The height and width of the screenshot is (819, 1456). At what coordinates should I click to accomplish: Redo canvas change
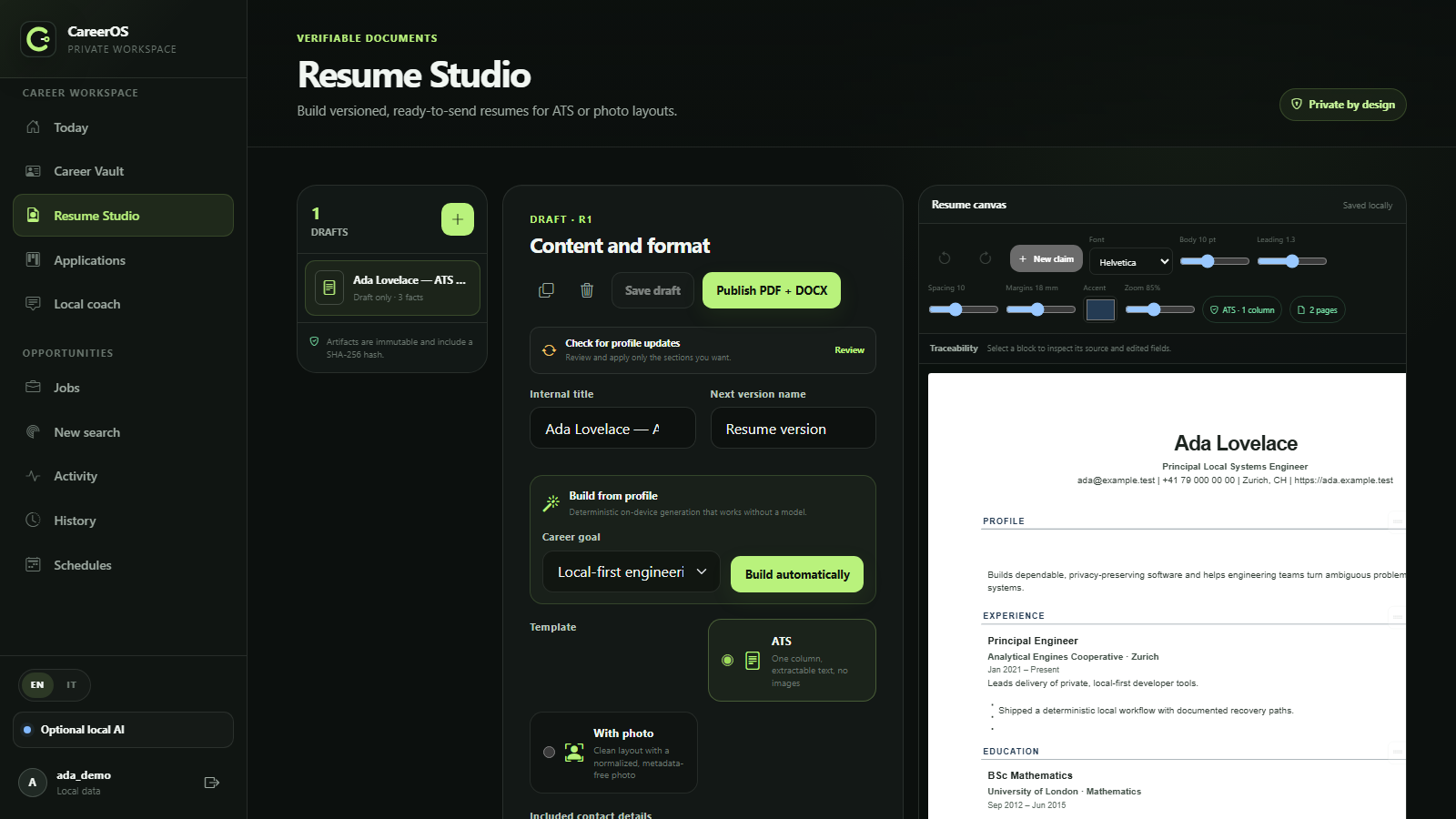pos(985,258)
